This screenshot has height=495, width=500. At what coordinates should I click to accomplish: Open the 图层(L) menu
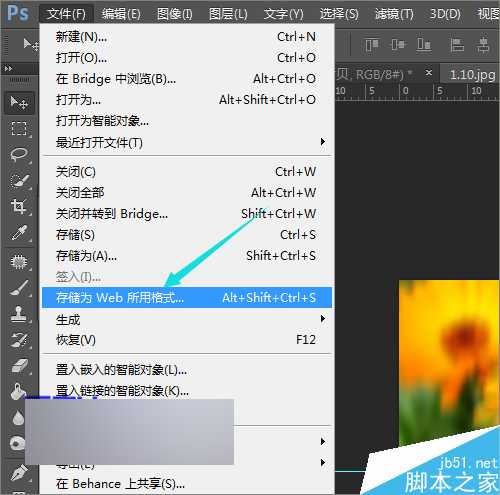228,14
